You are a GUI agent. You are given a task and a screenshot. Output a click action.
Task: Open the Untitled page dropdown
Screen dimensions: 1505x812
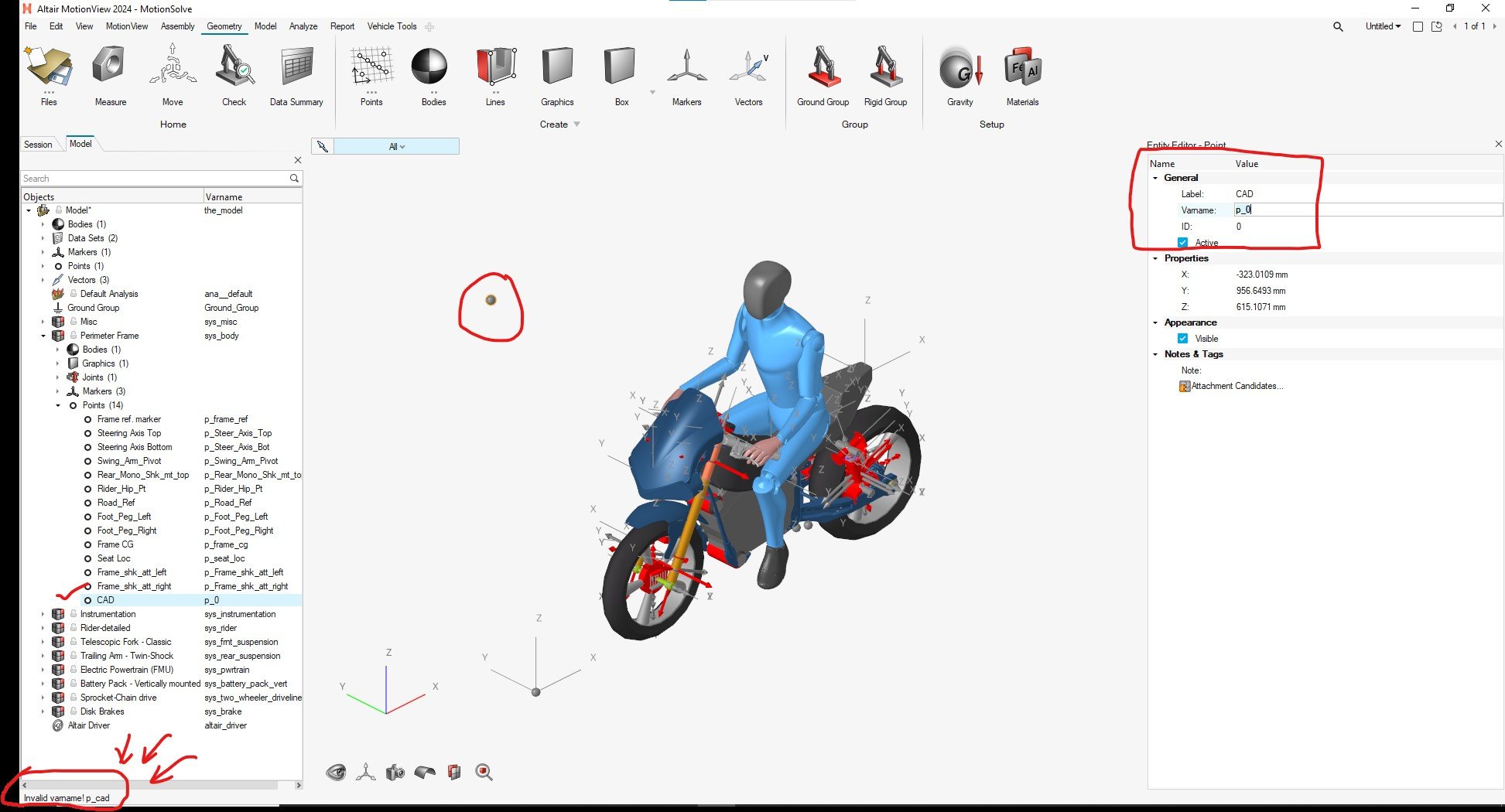[x=1383, y=26]
